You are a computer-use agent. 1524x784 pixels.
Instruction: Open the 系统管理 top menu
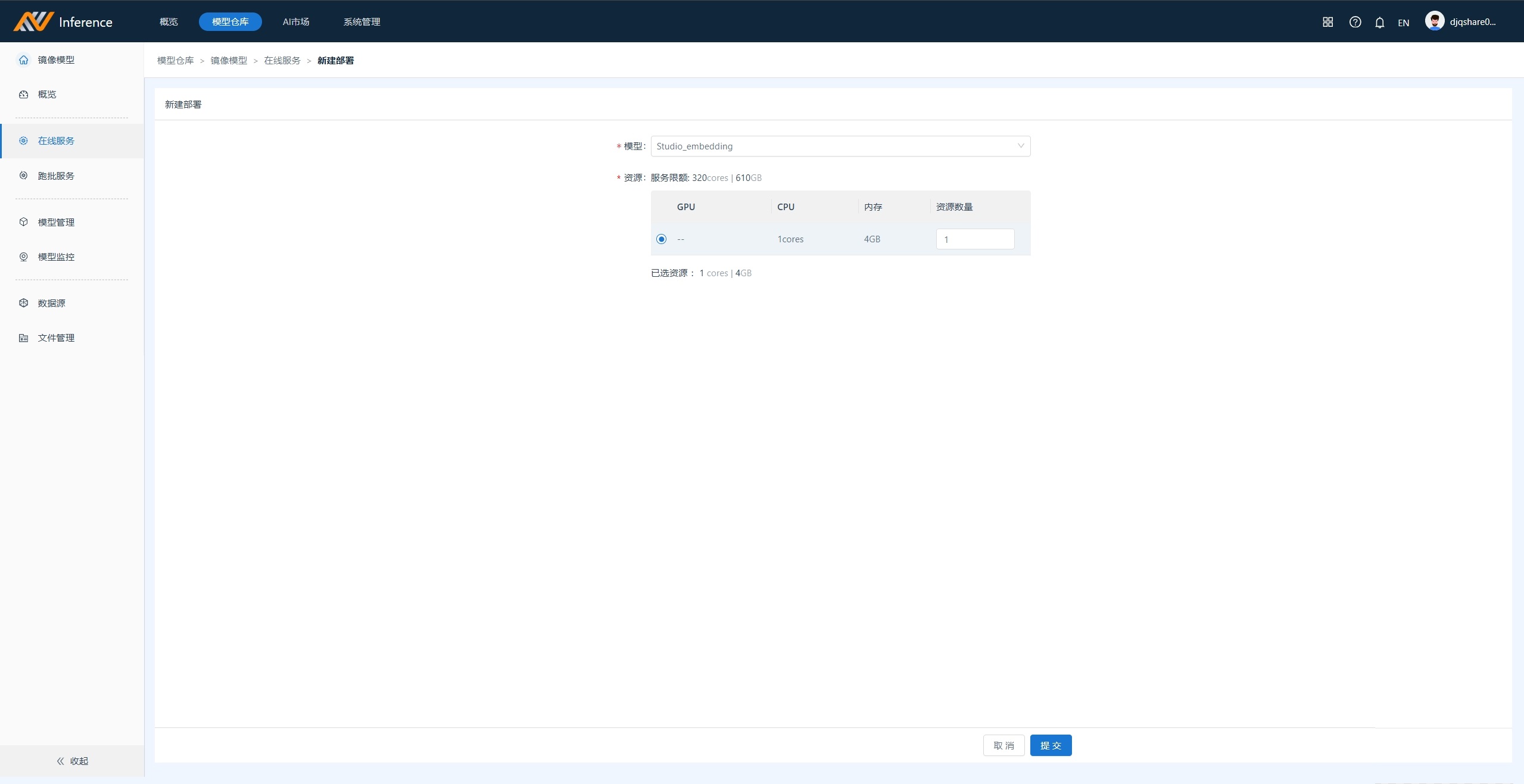(x=361, y=22)
